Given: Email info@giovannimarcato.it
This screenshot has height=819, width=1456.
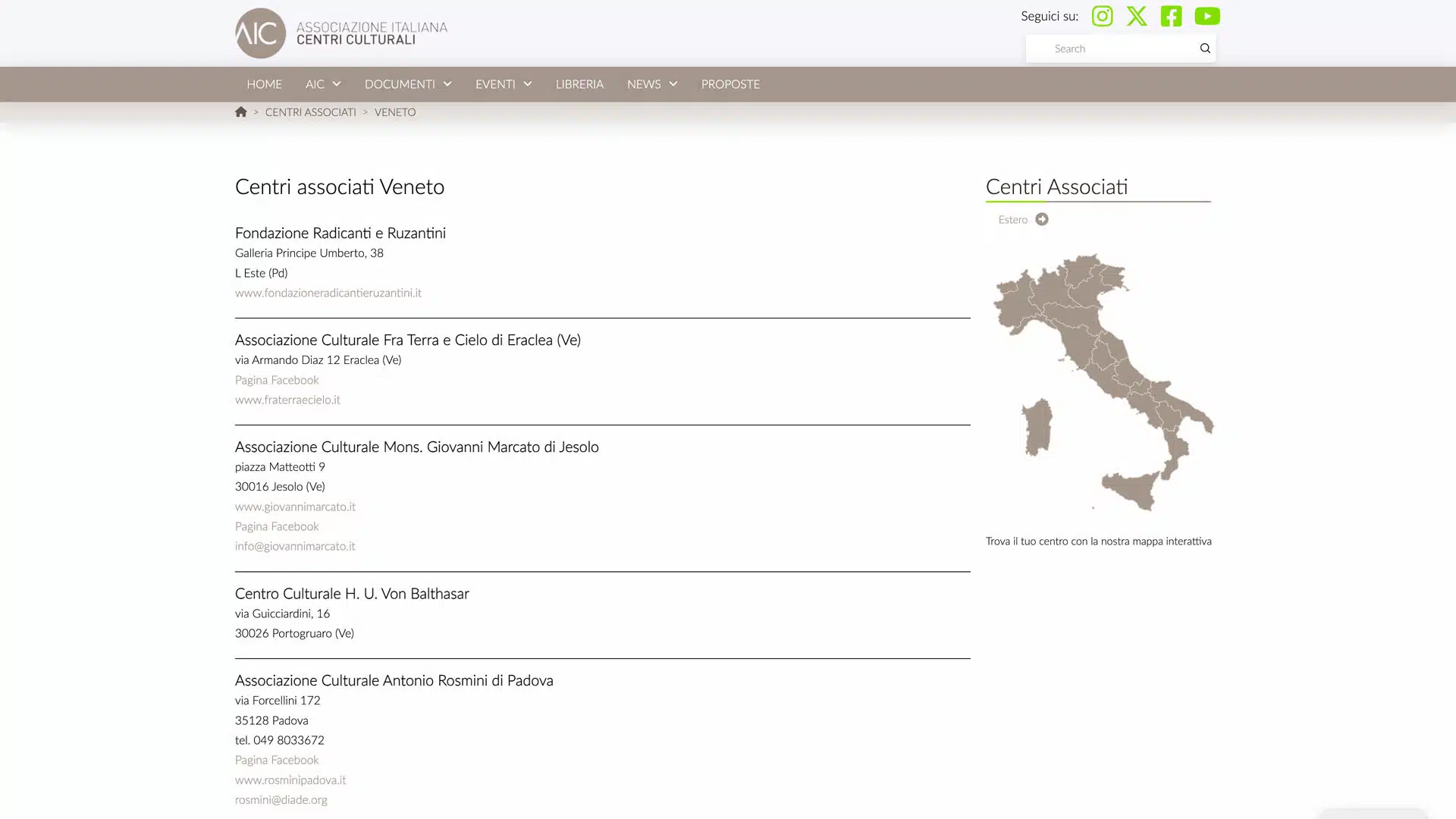Looking at the screenshot, I should (295, 546).
